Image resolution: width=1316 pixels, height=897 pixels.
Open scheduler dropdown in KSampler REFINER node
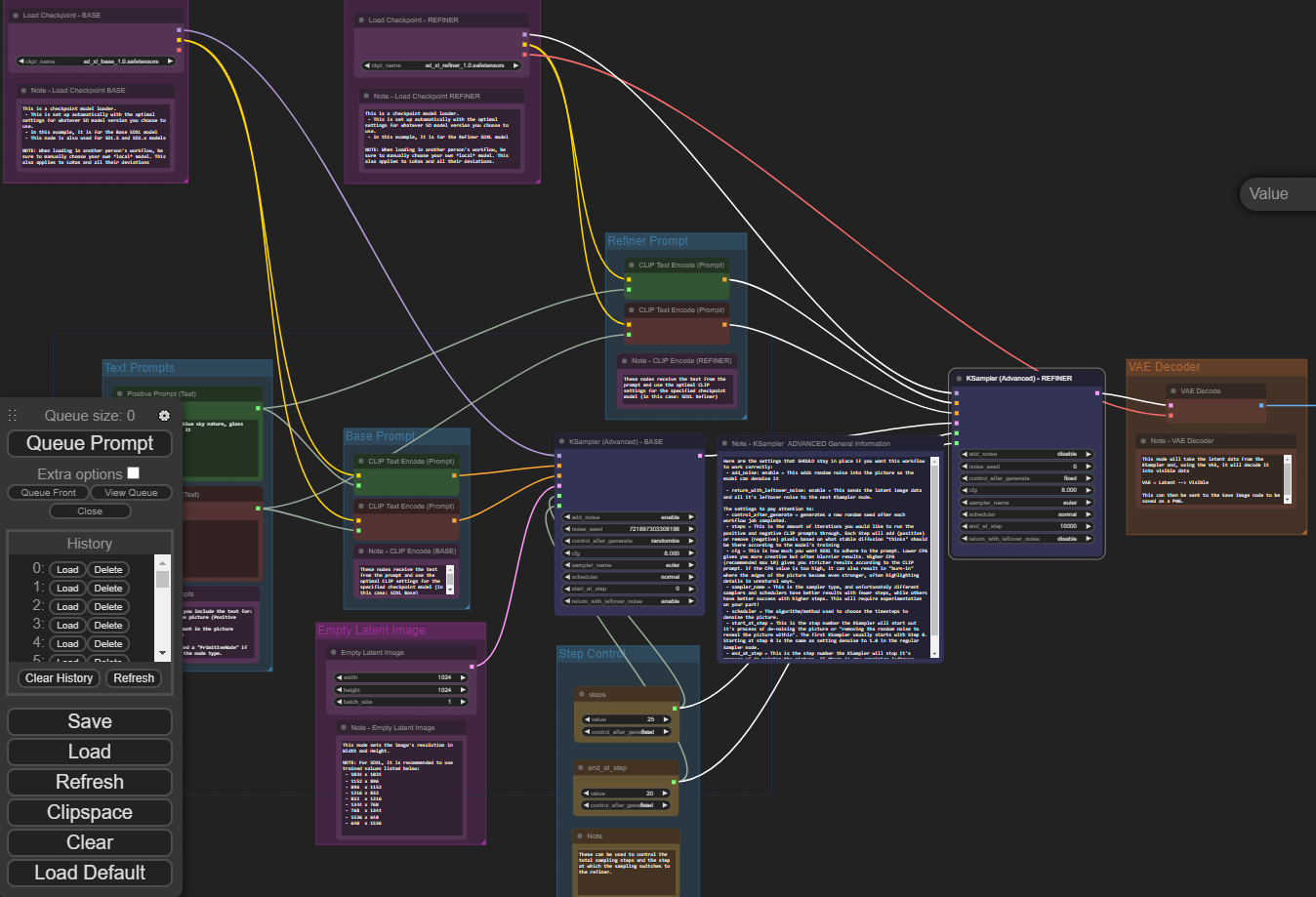click(1025, 514)
